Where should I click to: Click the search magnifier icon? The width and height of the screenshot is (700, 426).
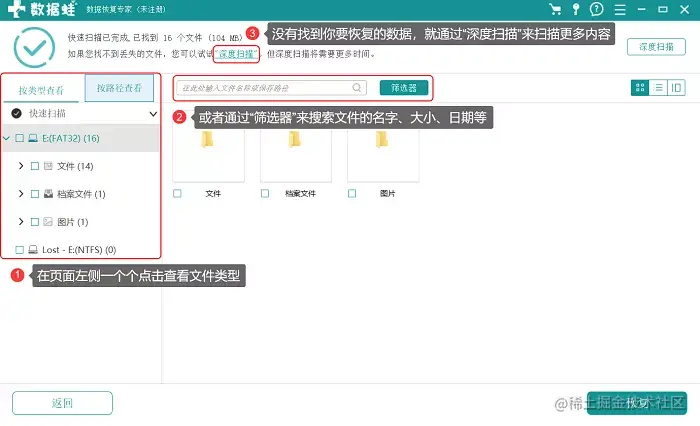357,88
